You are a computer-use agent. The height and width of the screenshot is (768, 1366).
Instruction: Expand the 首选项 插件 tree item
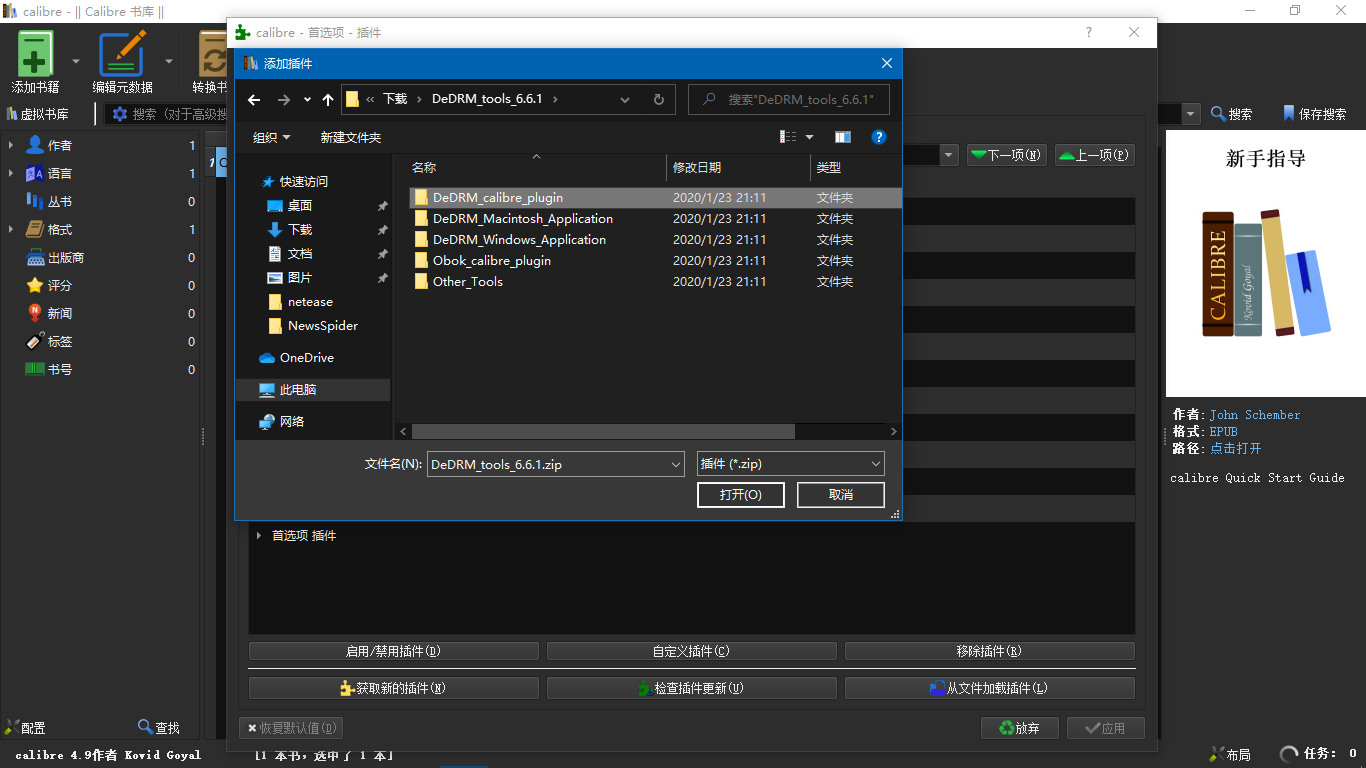[260, 536]
